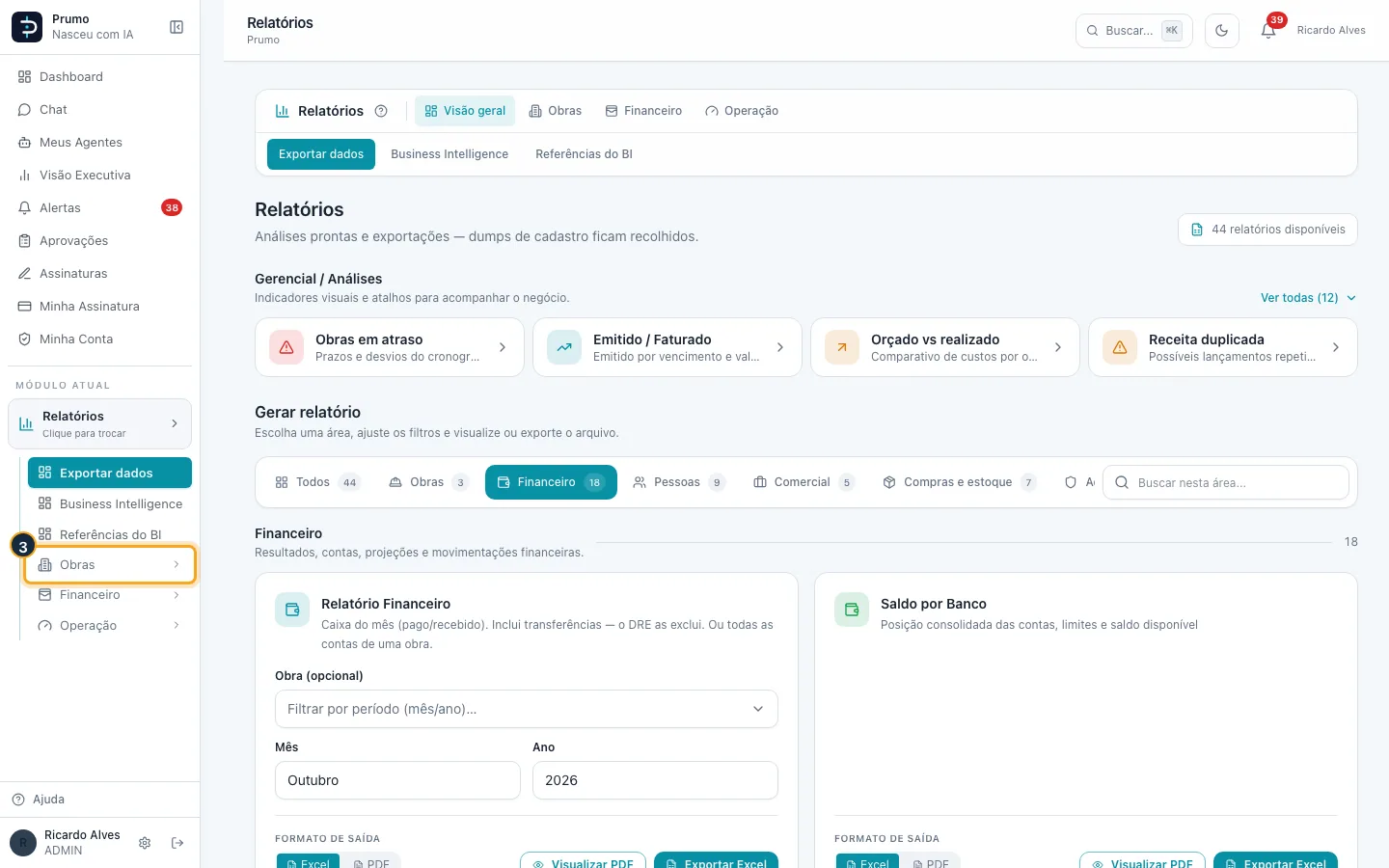This screenshot has height=868, width=1389.
Task: Open Obras em atraso report card
Action: (390, 347)
